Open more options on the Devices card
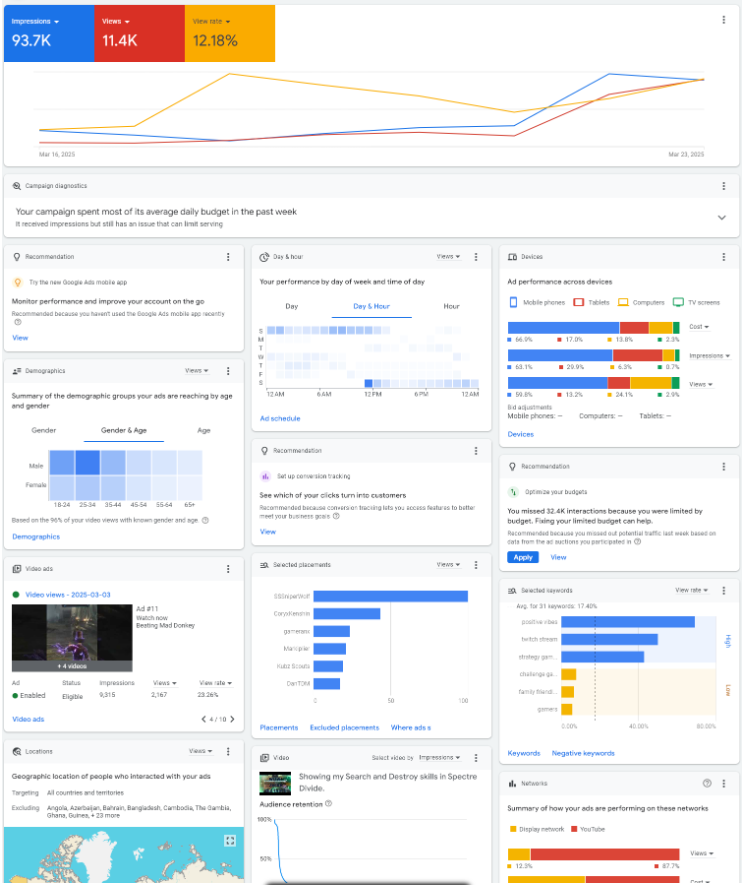Screen dimensions: 746x885 tap(724, 257)
